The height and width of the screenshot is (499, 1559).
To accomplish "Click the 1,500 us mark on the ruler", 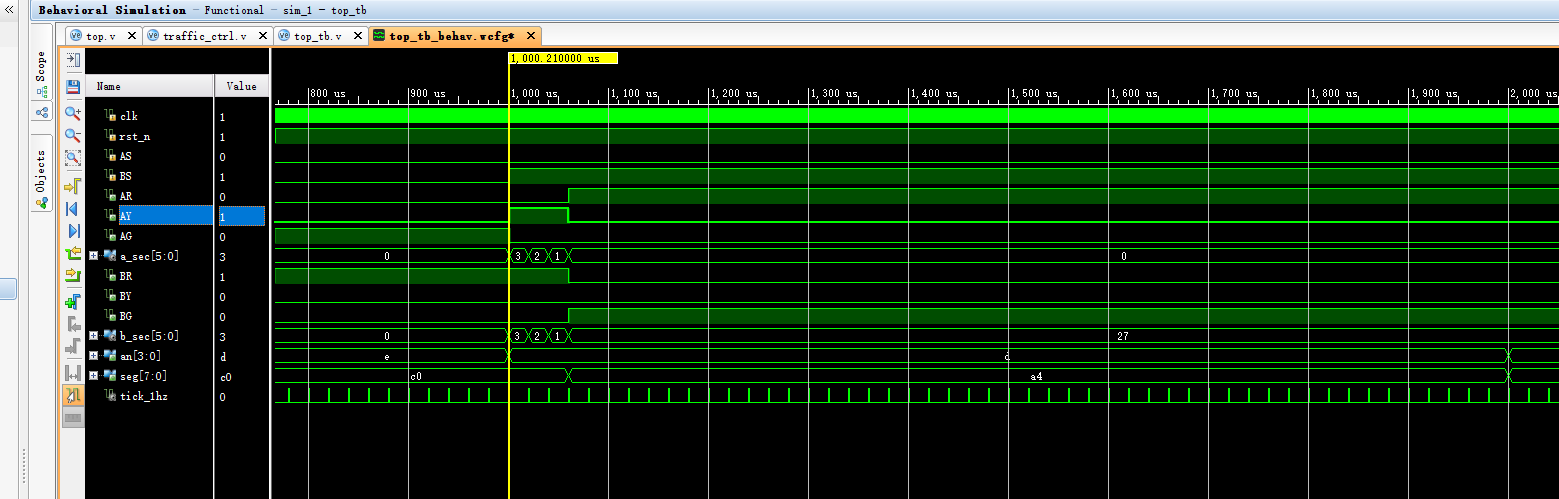I will click(x=1028, y=93).
